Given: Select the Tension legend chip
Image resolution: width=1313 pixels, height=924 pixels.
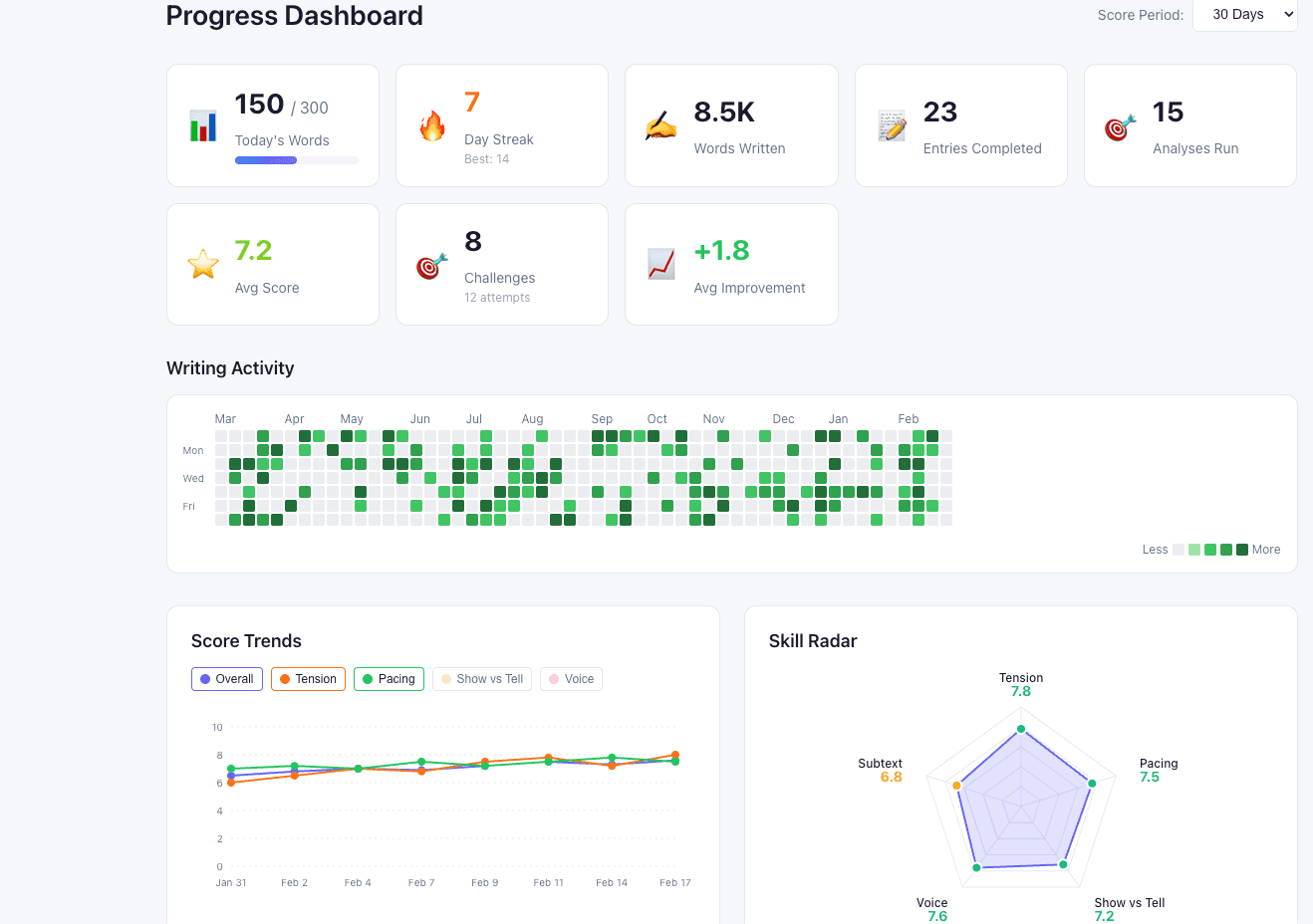Looking at the screenshot, I should pos(308,678).
